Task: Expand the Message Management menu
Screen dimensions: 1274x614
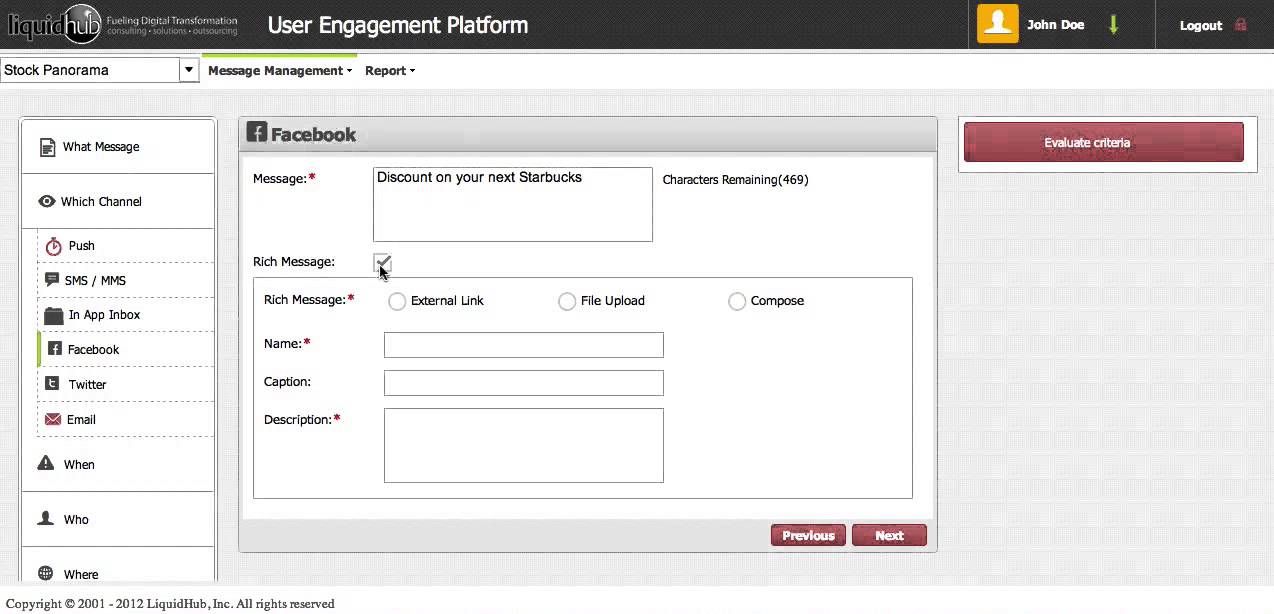Action: pos(280,71)
